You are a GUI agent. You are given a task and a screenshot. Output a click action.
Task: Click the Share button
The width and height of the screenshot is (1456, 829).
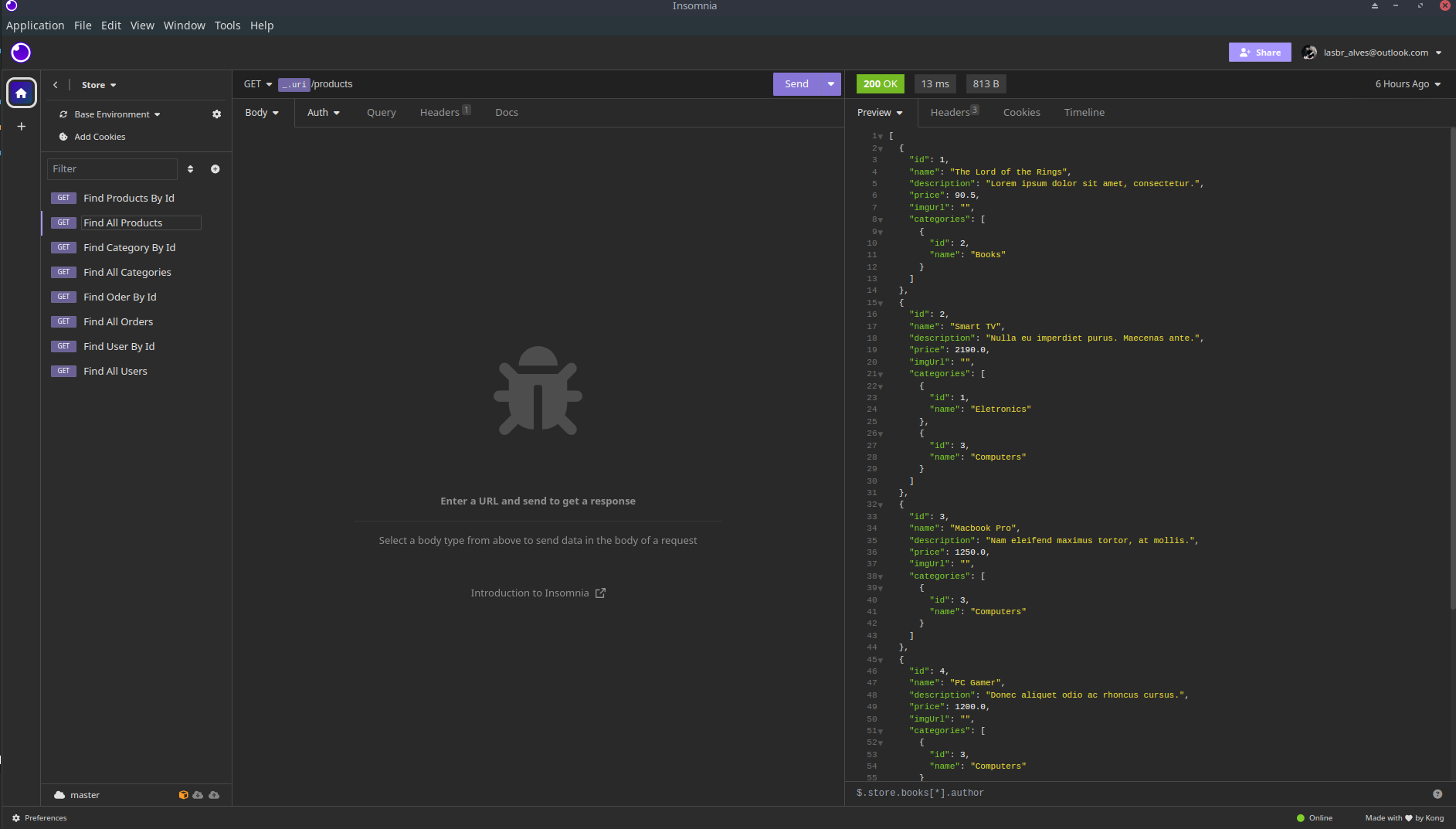(x=1260, y=53)
